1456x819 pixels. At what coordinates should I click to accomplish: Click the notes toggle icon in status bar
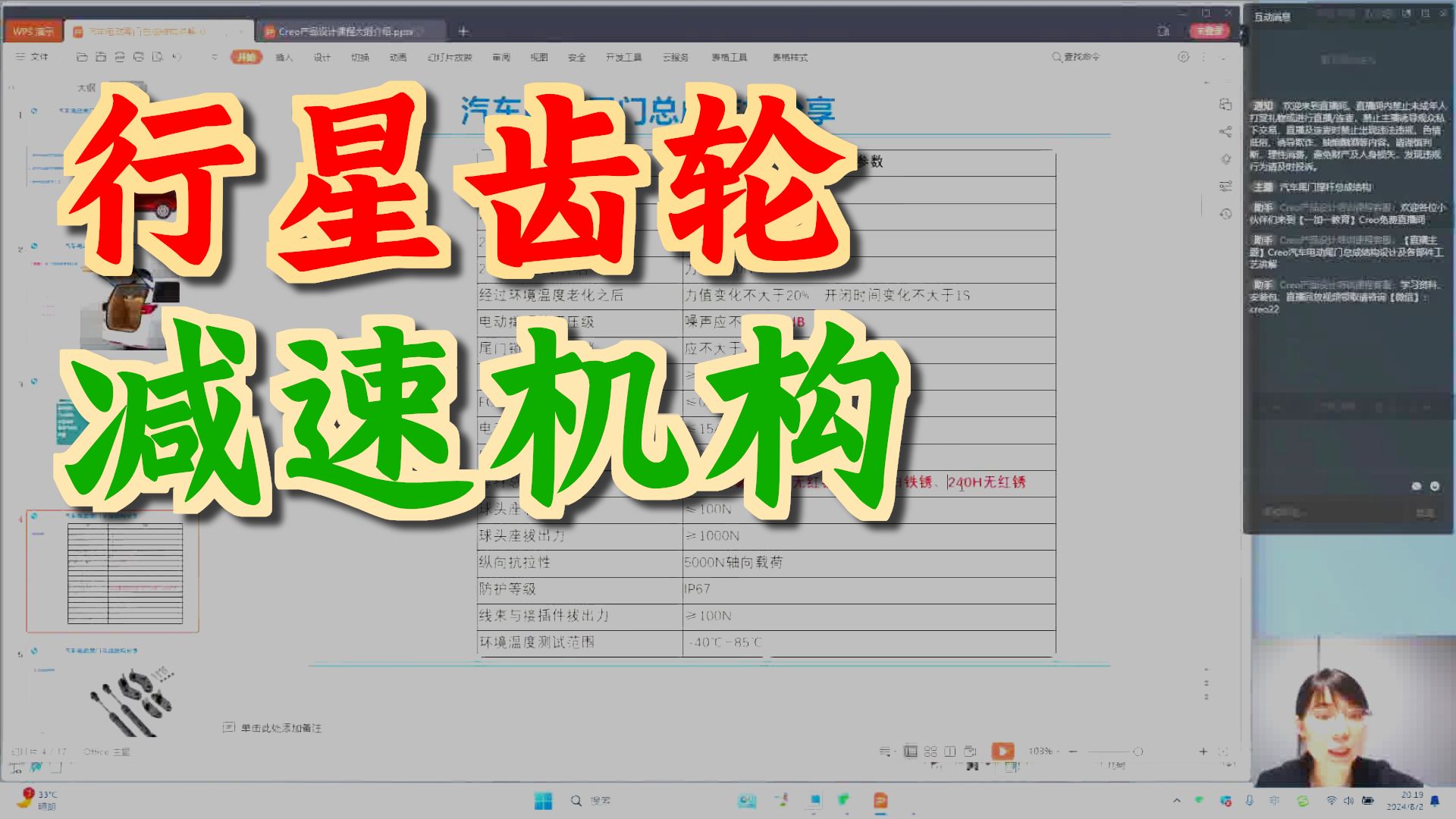[883, 752]
